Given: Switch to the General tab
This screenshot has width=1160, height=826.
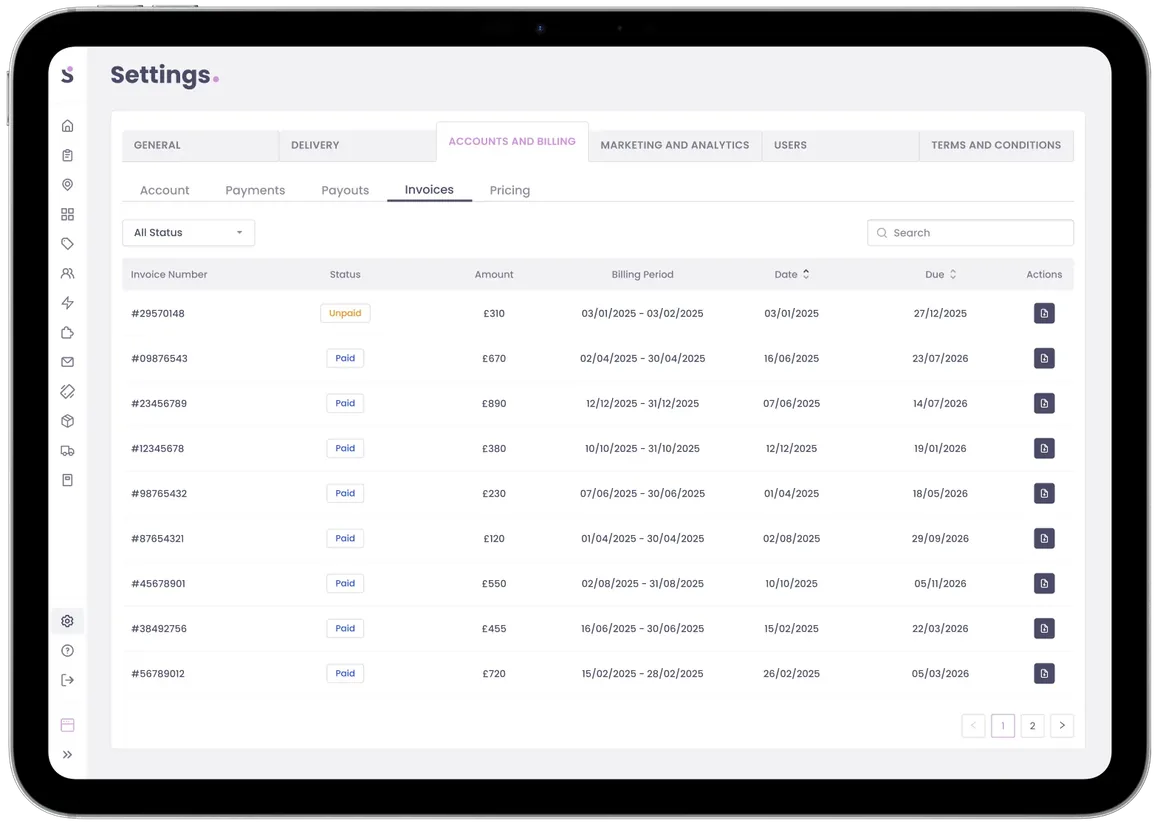Looking at the screenshot, I should point(200,146).
